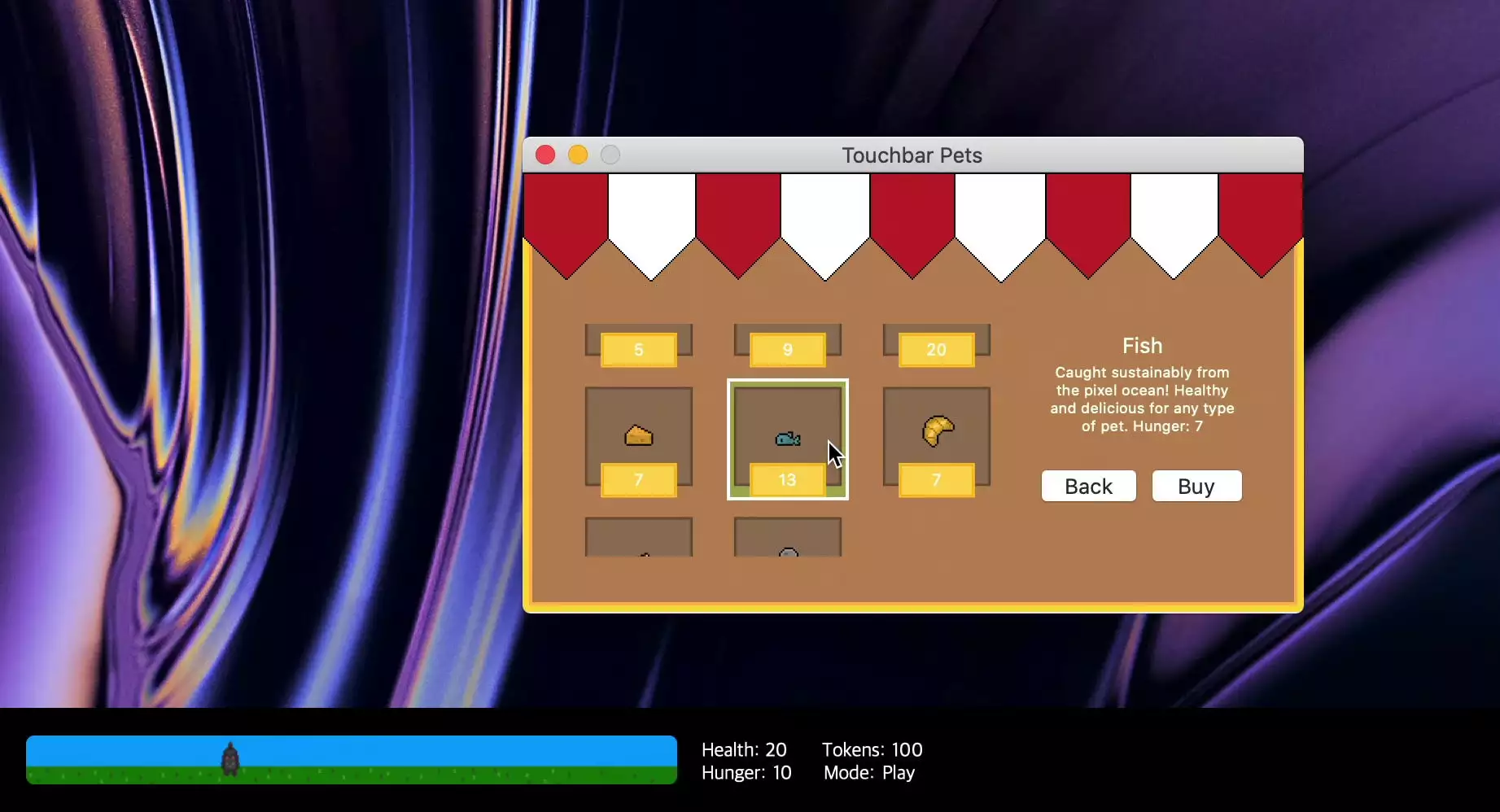Click the Health: 20 status text

click(744, 749)
